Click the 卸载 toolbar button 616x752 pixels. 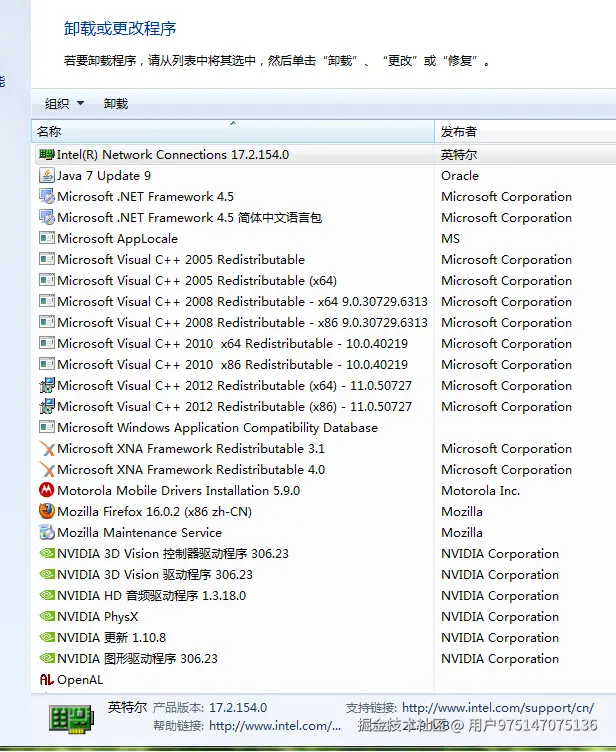point(116,104)
